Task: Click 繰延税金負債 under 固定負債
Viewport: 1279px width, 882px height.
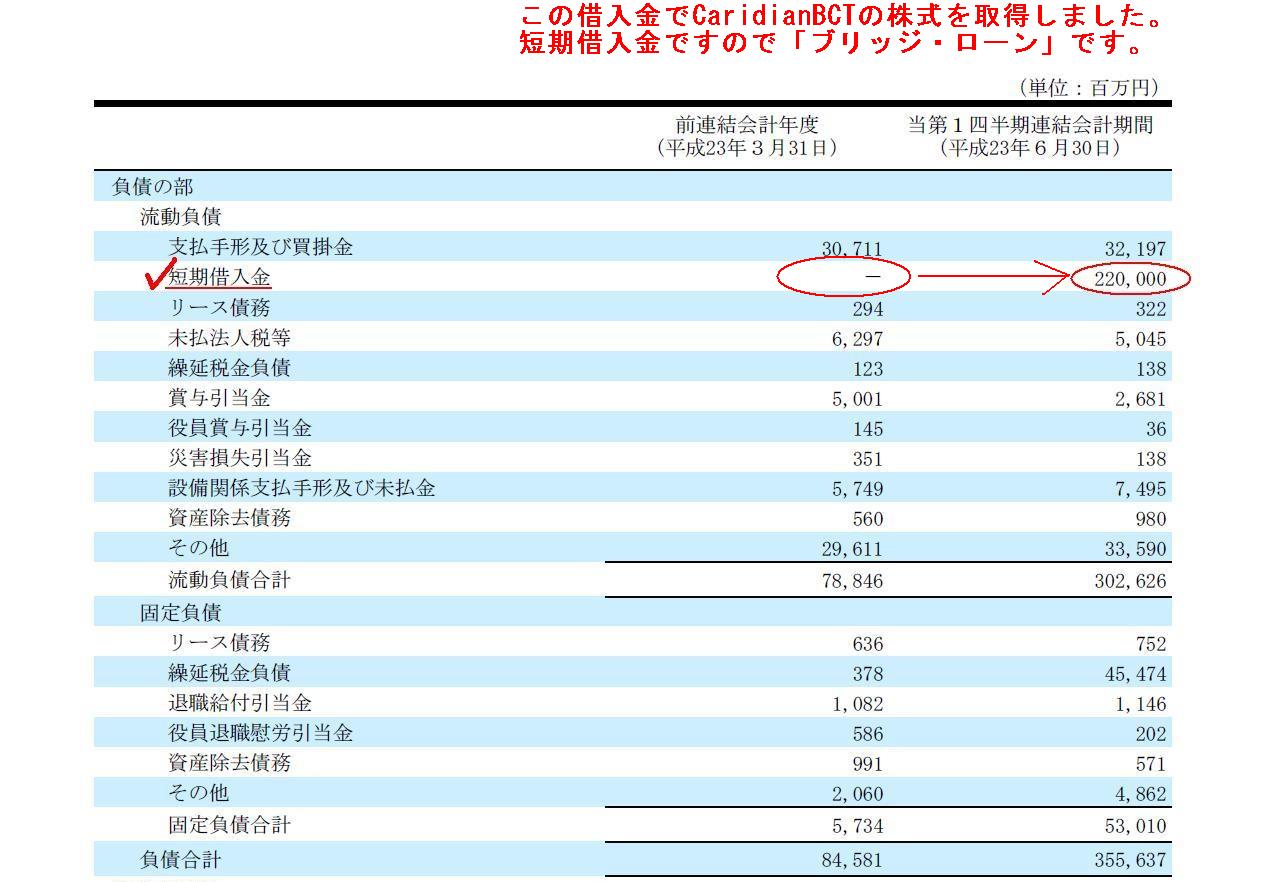Action: (229, 673)
